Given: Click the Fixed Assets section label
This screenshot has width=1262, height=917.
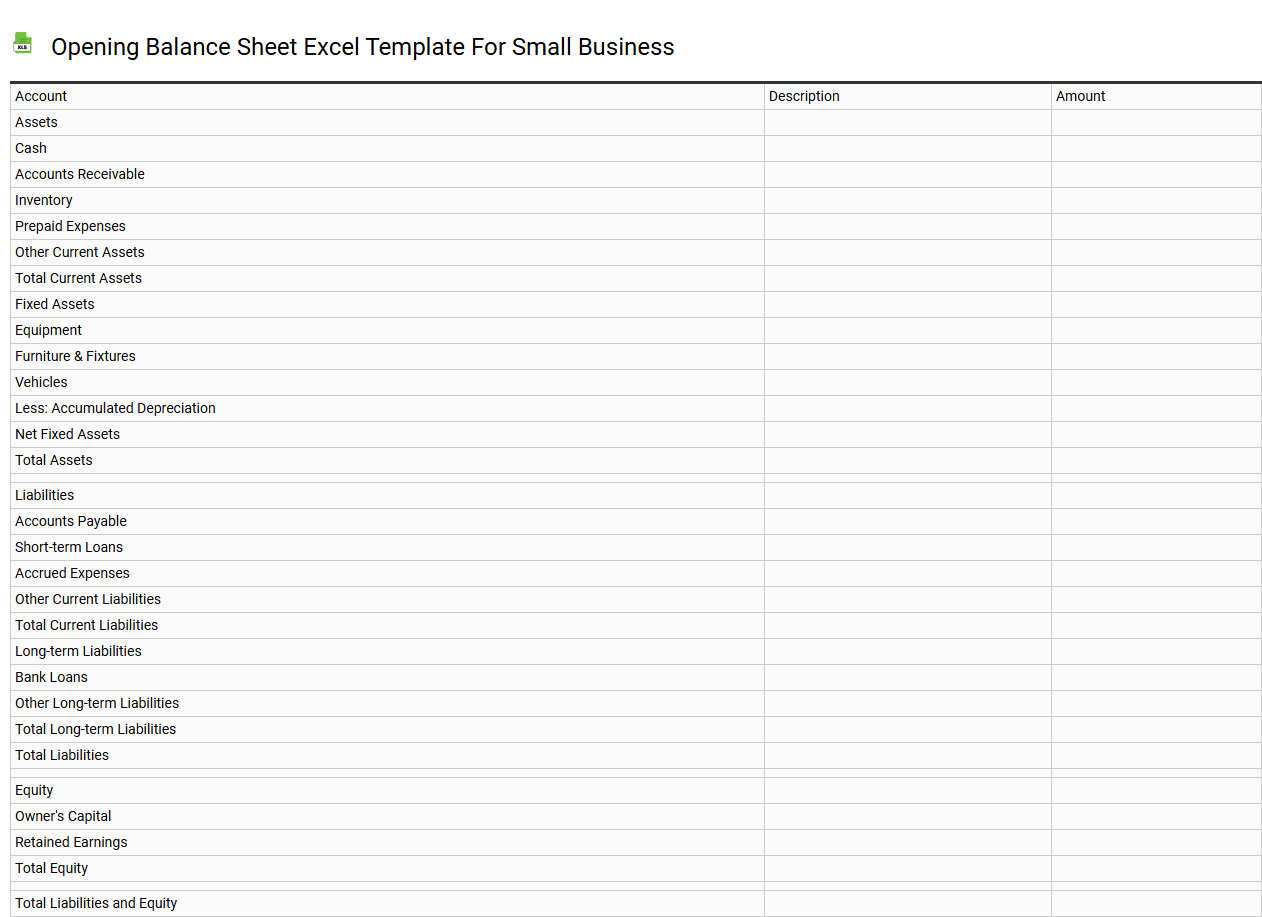Looking at the screenshot, I should [55, 304].
